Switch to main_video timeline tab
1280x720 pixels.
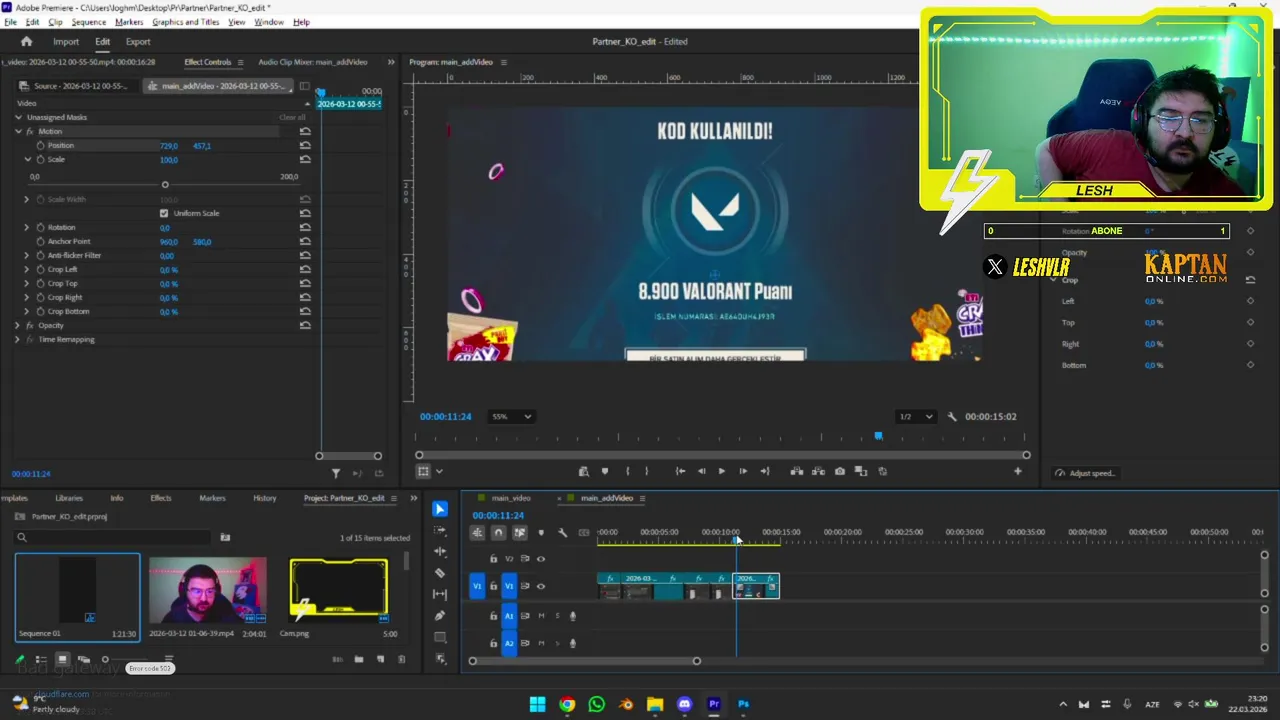pyautogui.click(x=510, y=498)
